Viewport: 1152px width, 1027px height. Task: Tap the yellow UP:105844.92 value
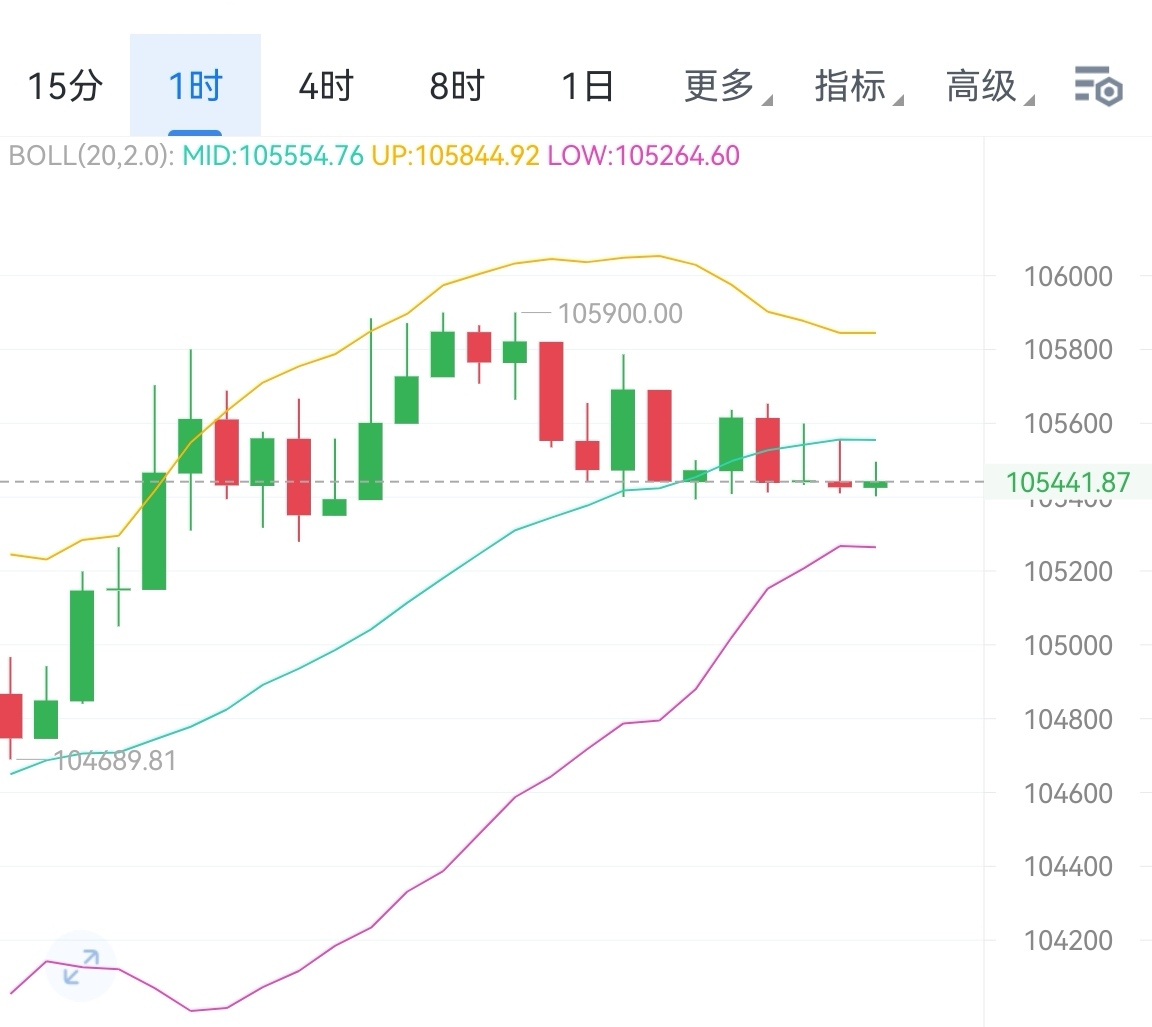click(455, 156)
